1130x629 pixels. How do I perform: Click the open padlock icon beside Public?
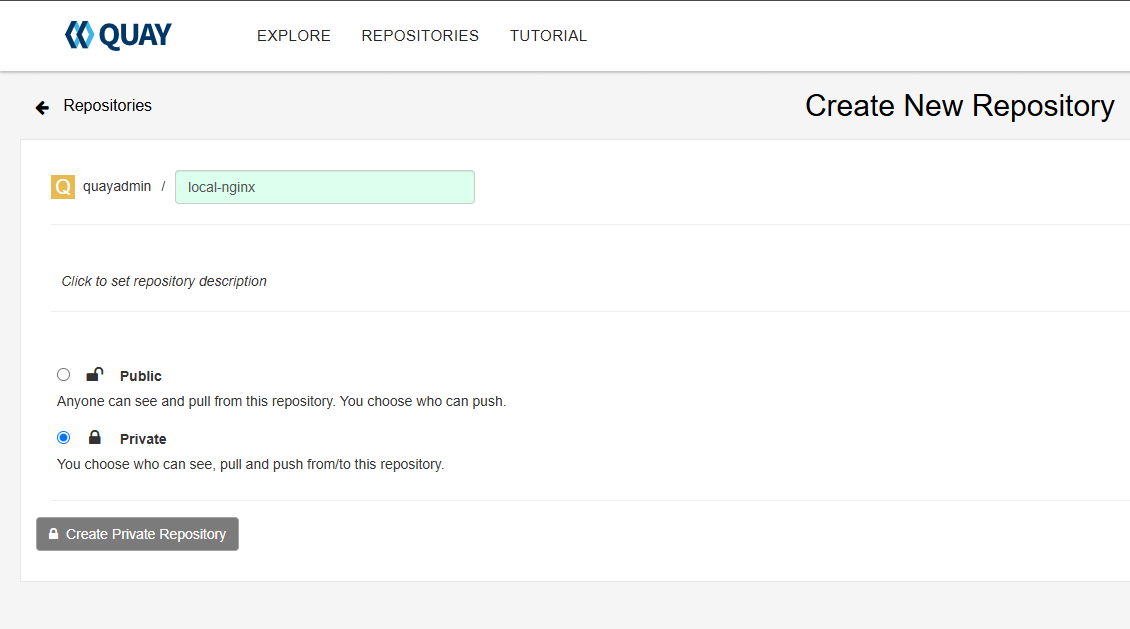point(94,374)
